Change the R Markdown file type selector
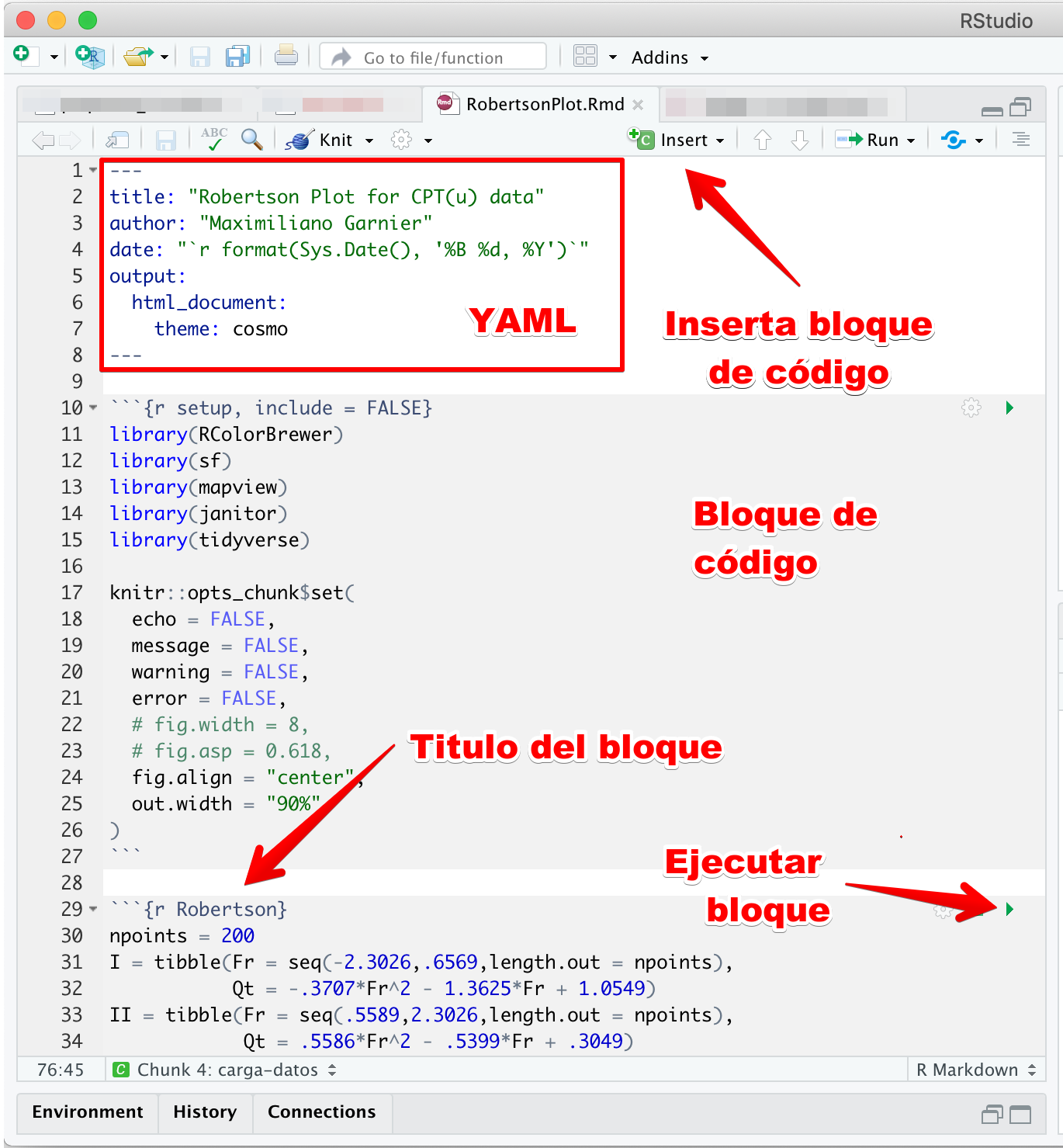 coord(975,1070)
